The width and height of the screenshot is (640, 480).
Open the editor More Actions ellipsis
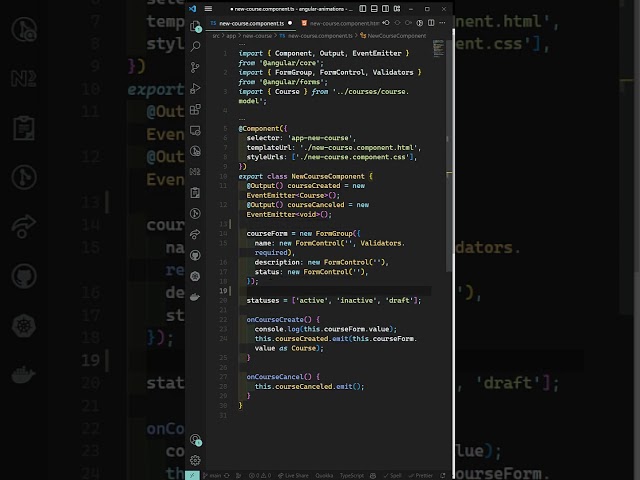click(442, 23)
